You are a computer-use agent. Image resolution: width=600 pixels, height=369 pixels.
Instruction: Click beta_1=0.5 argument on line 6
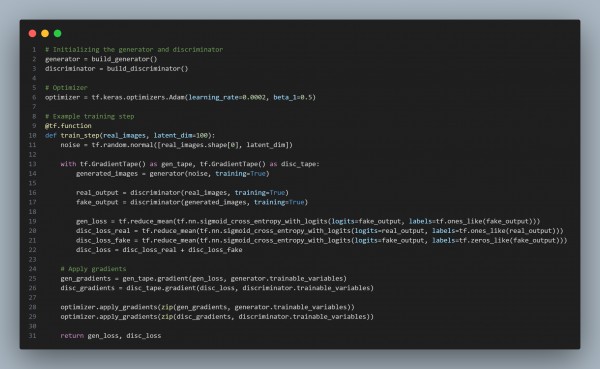[293, 97]
